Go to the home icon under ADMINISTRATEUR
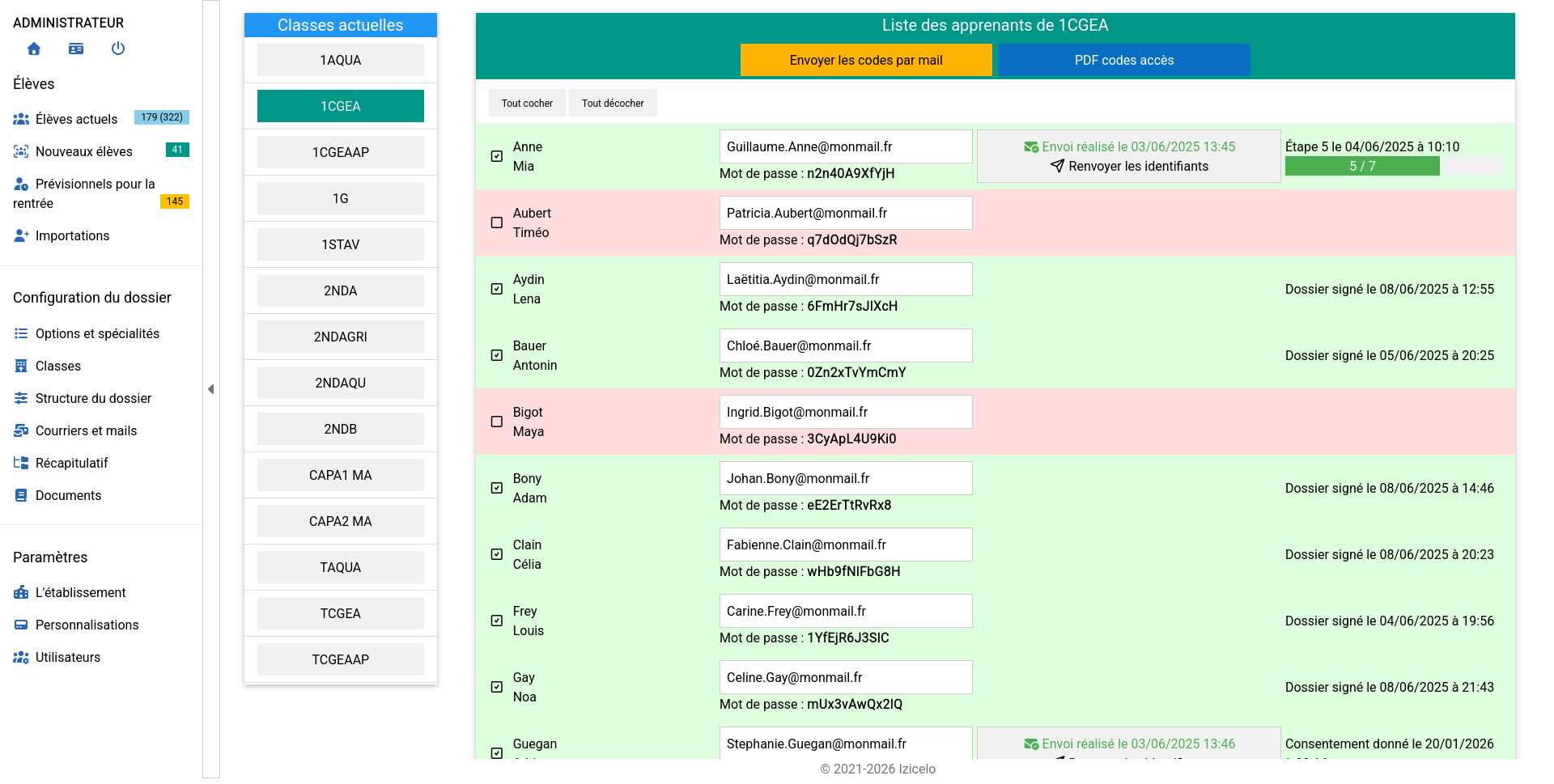Image resolution: width=1554 pixels, height=784 pixels. click(x=34, y=49)
